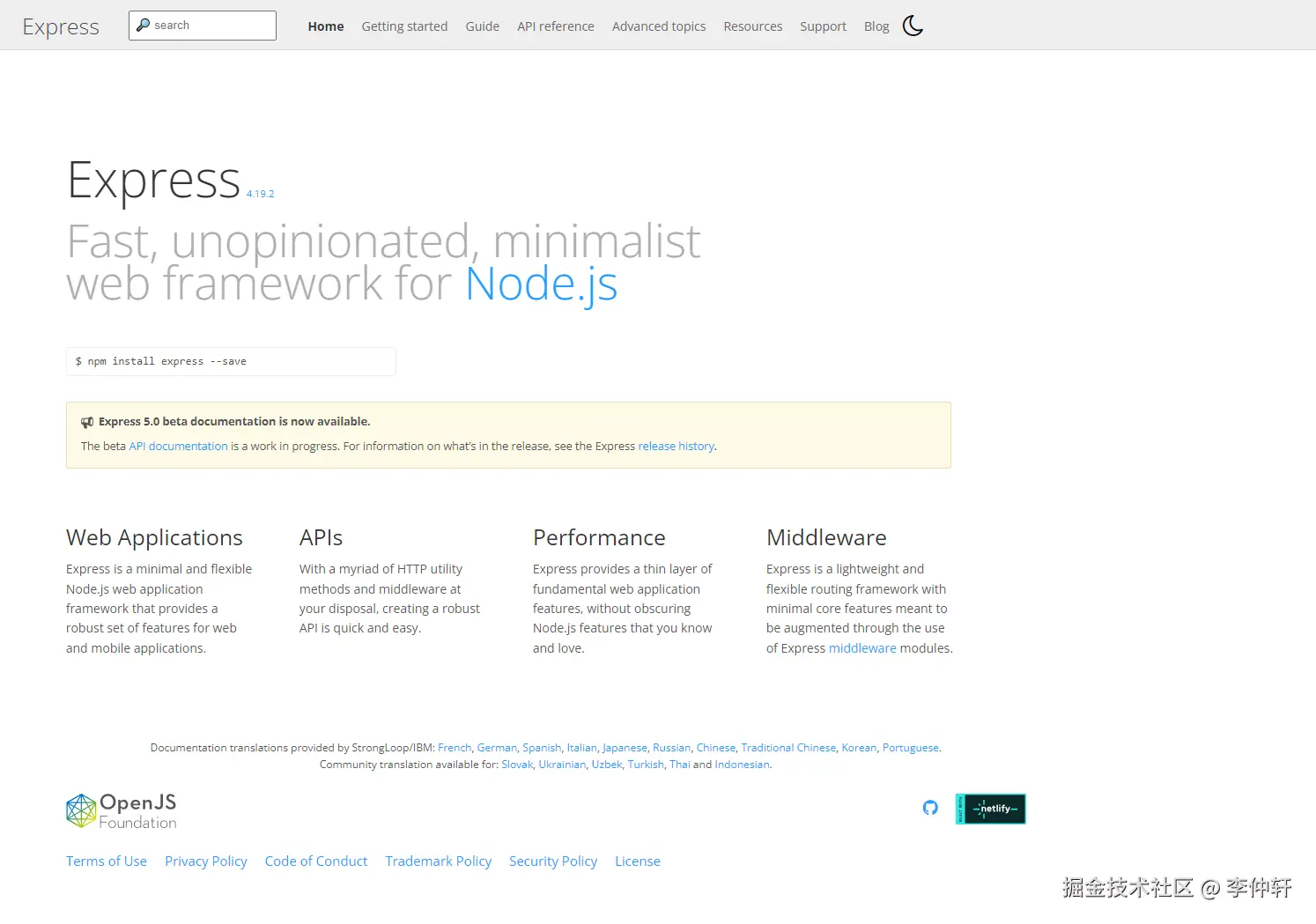Open the Node.js link in headline

[541, 285]
